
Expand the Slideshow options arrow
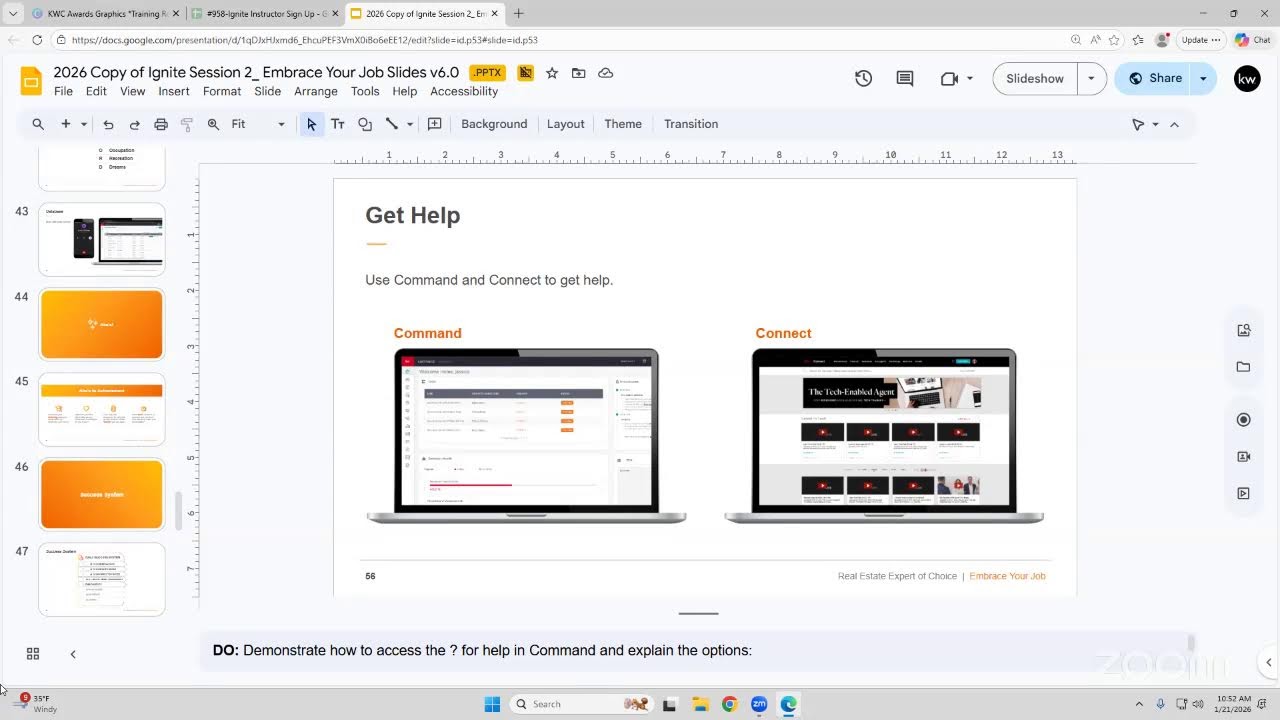1091,79
